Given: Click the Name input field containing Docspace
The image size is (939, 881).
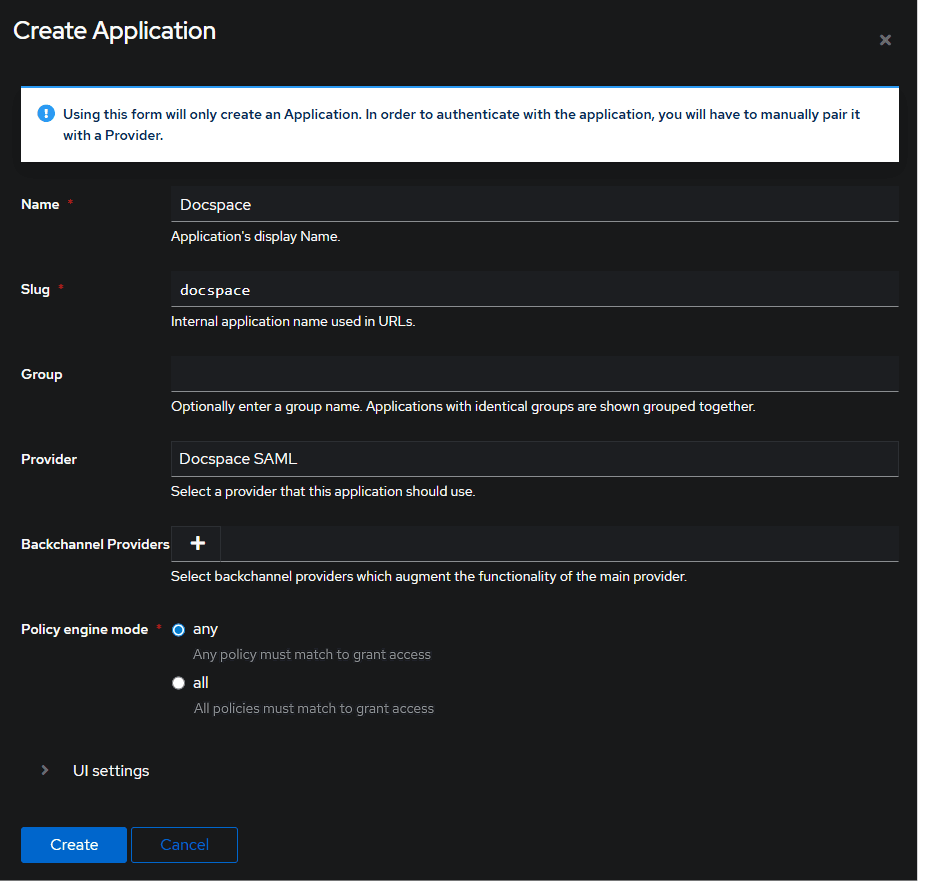Looking at the screenshot, I should tap(534, 204).
